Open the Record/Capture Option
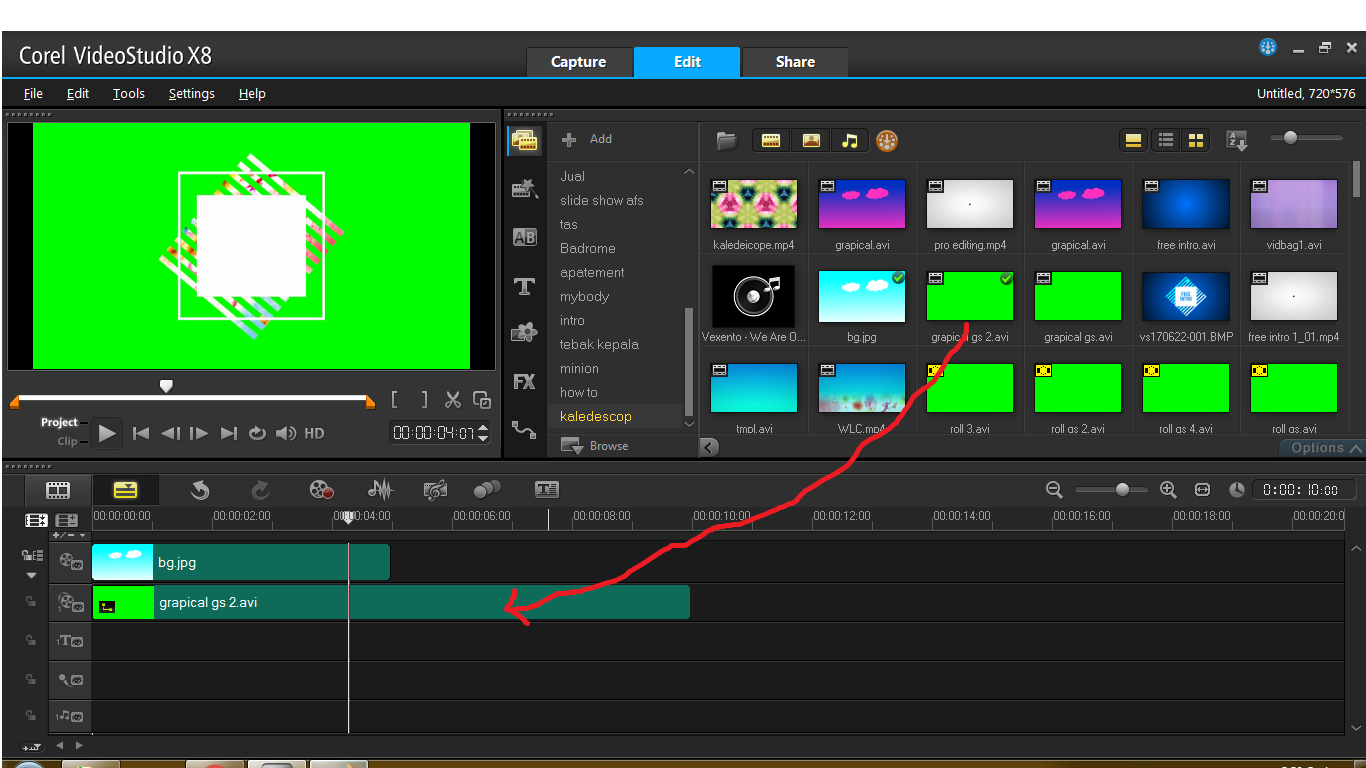The image size is (1366, 768). [x=321, y=490]
